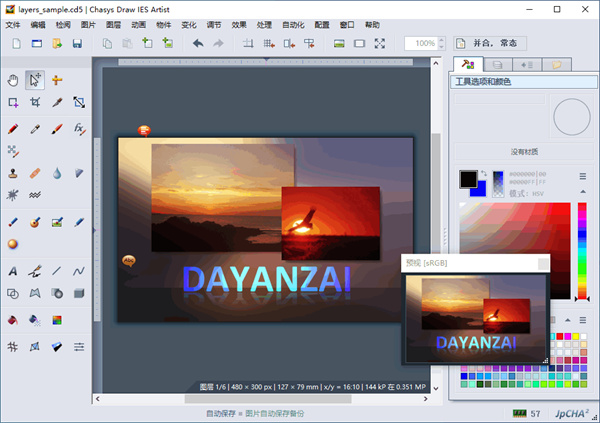
Task: Click the preview window thumbnail image
Action: tap(476, 319)
